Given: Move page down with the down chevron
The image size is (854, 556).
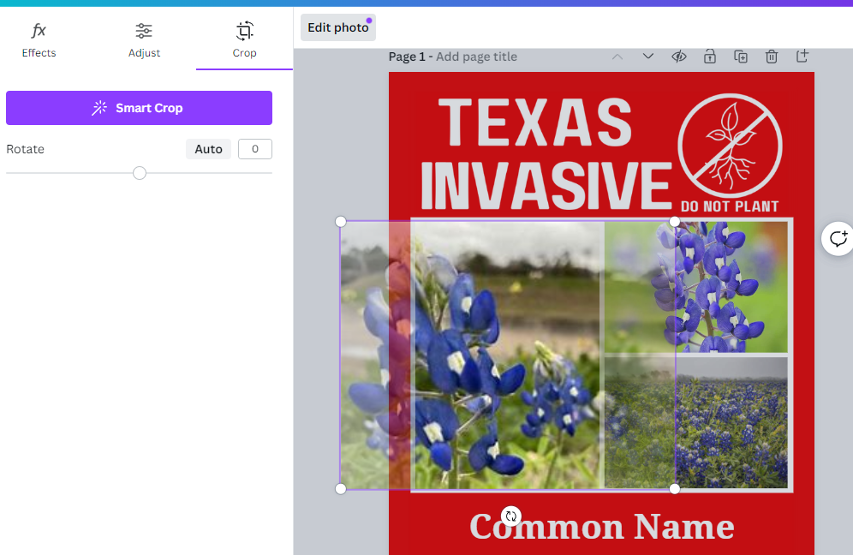Looking at the screenshot, I should [648, 57].
